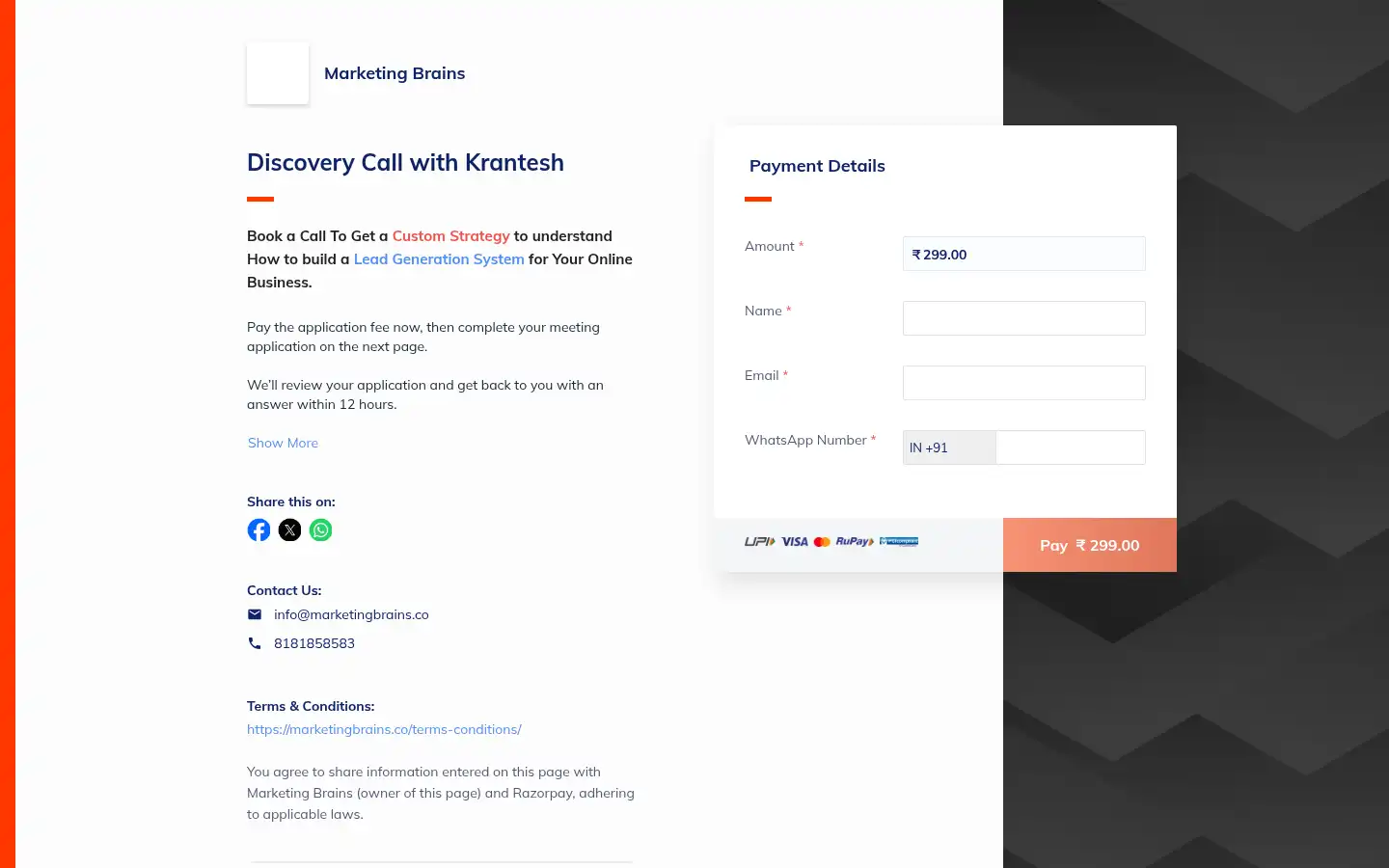Open the terms-conditions URL link

click(x=384, y=729)
